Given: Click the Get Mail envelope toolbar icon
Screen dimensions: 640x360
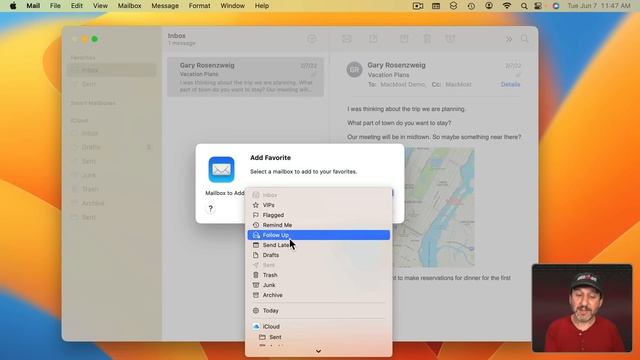Looking at the screenshot, I should pyautogui.click(x=347, y=39).
